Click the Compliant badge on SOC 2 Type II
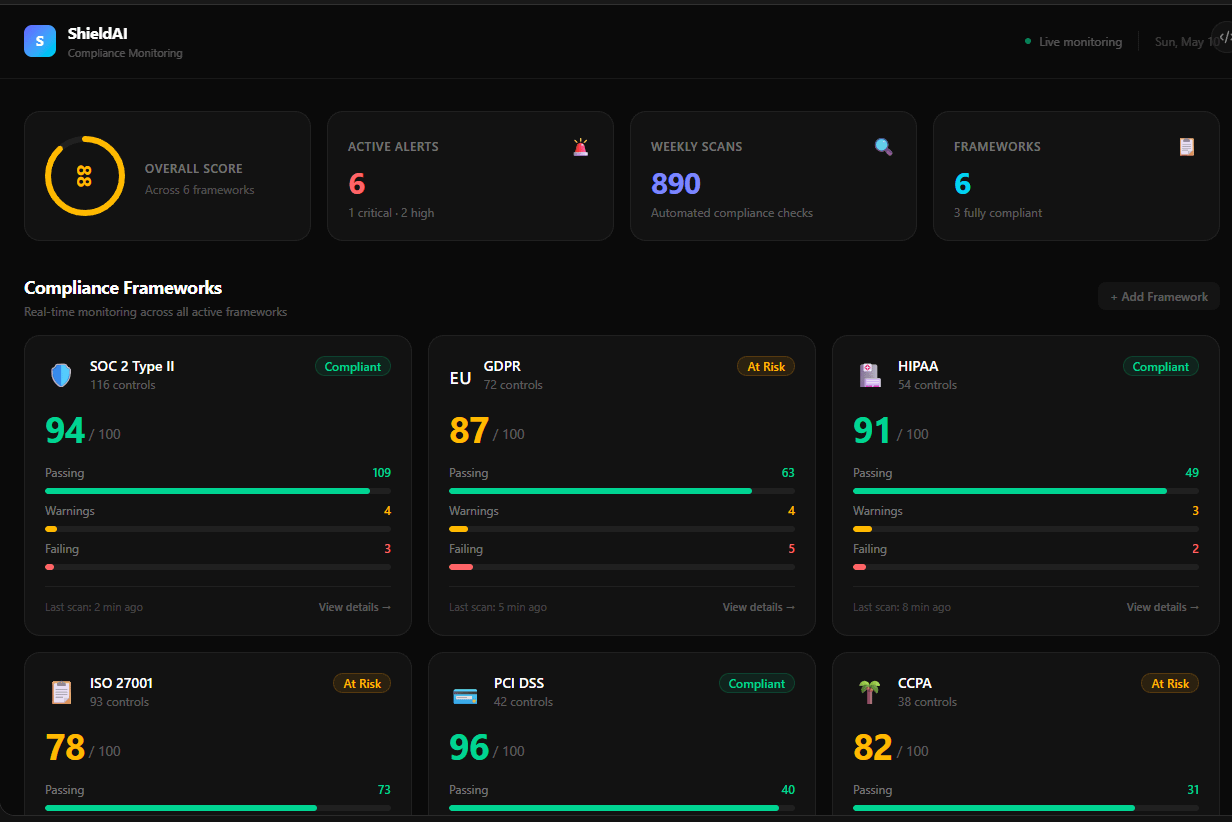 click(x=353, y=367)
